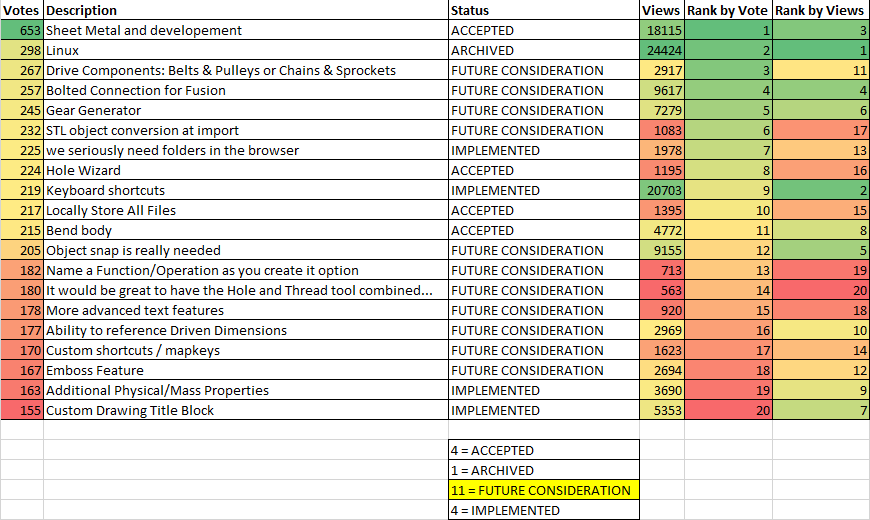Select the '1 = ARCHIVED' summary cell
This screenshot has height=520, width=870.
[544, 469]
